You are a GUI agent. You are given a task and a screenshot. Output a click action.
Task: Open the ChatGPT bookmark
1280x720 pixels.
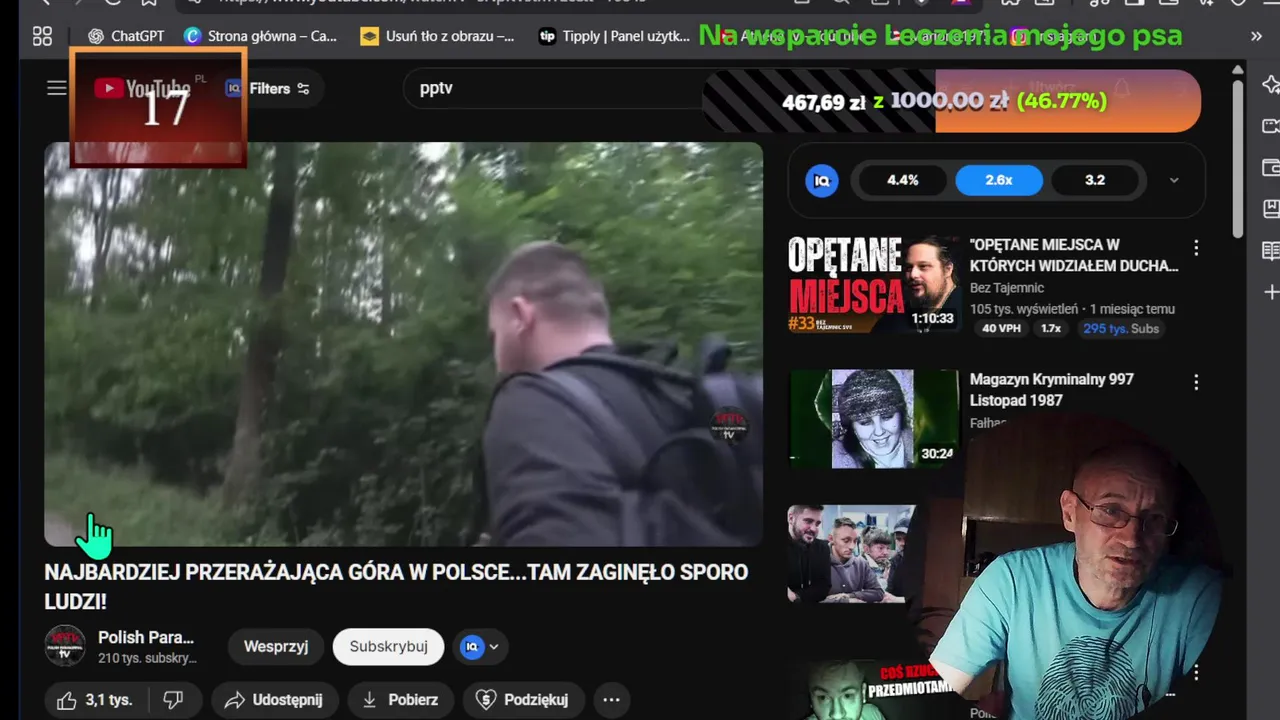click(x=126, y=36)
